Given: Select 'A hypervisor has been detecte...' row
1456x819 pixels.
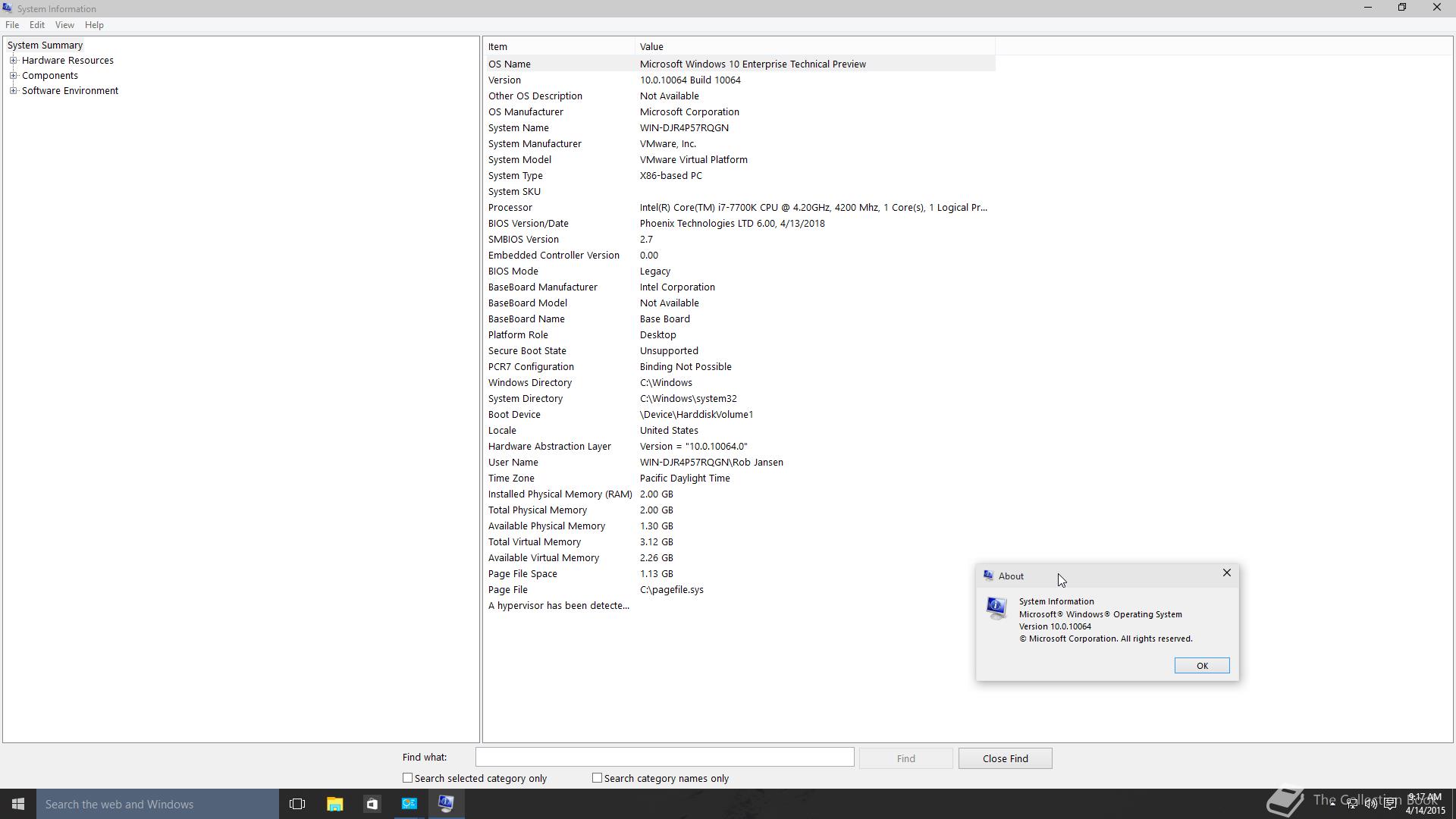Looking at the screenshot, I should (x=739, y=606).
